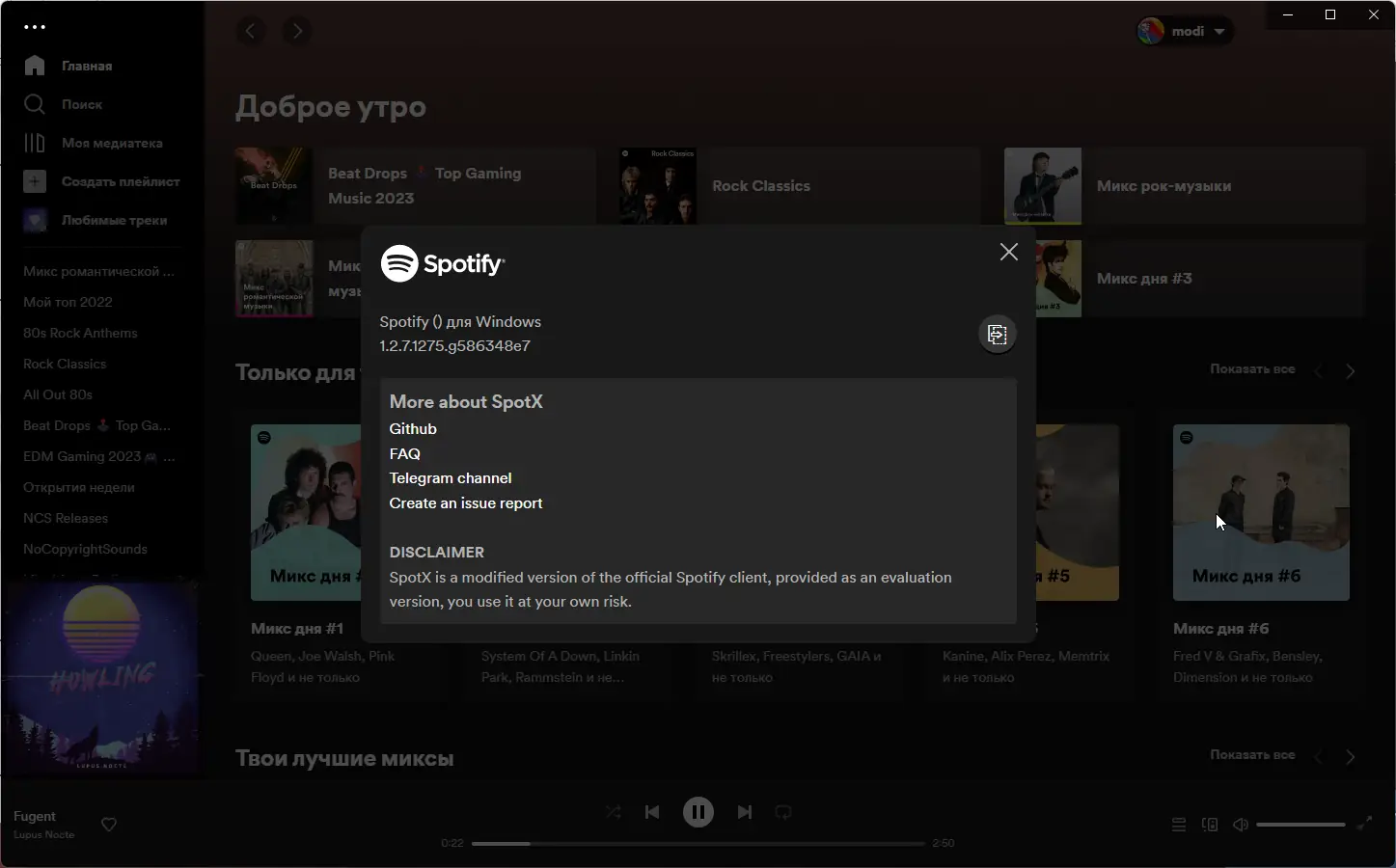Open the window three-dot menu
The height and width of the screenshot is (868, 1396).
(35, 27)
